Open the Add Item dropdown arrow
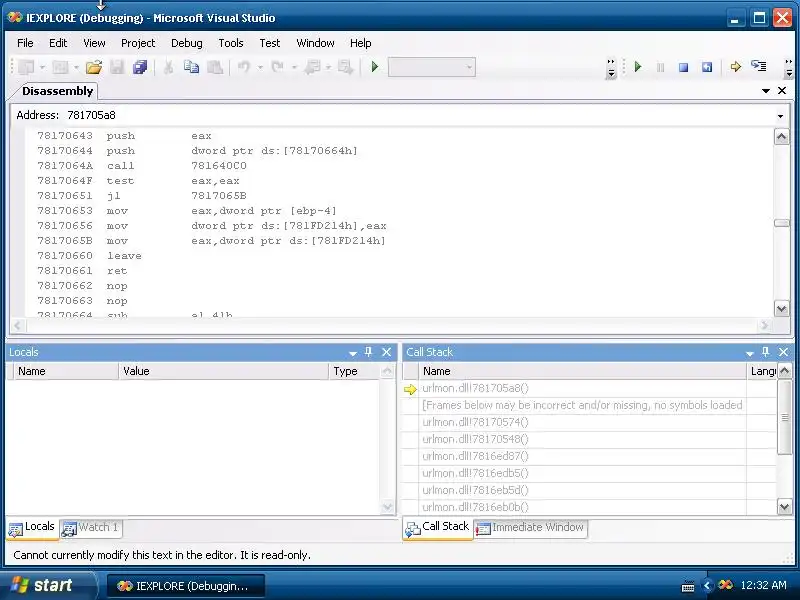Viewport: 800px width, 600px height. pyautogui.click(x=76, y=67)
